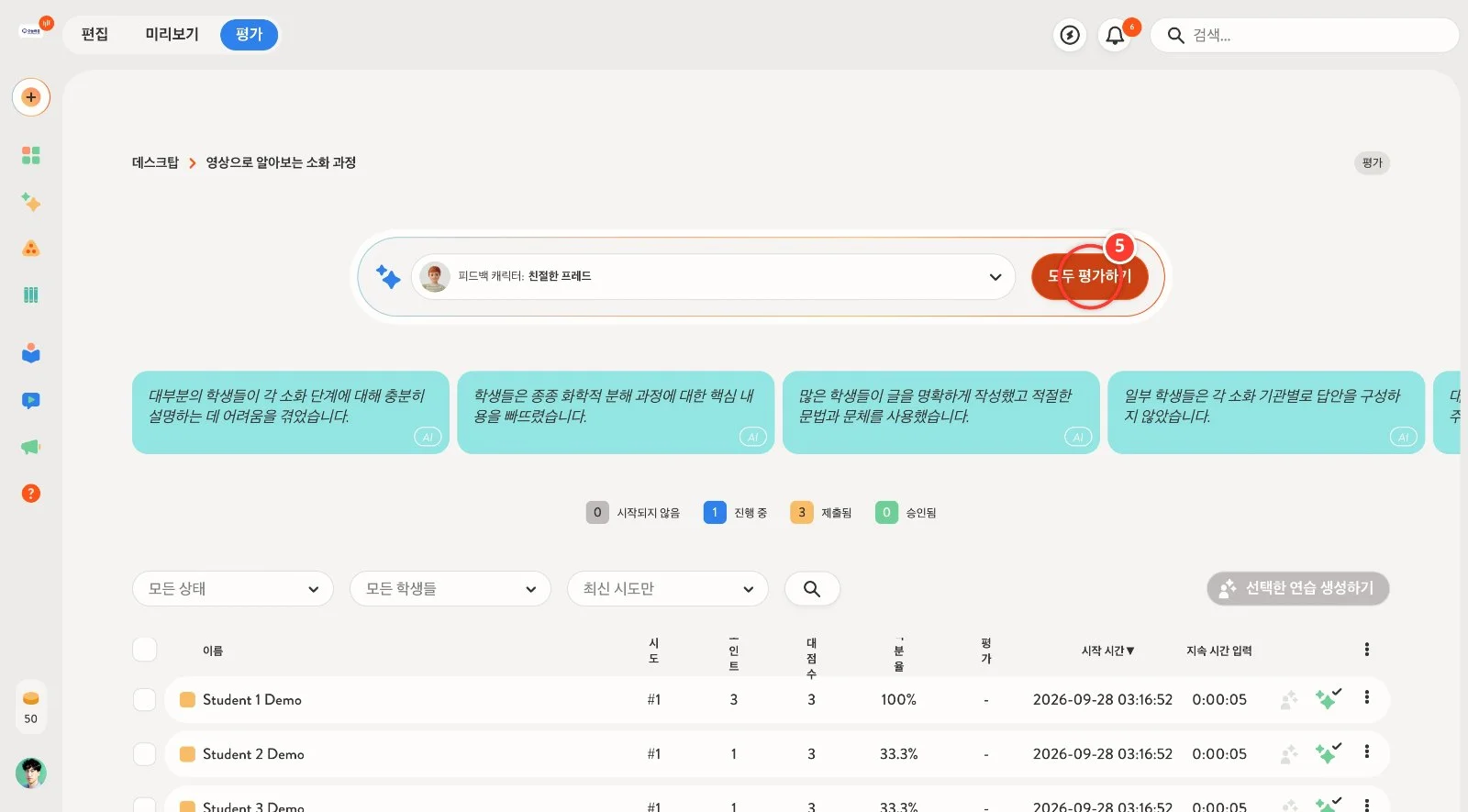Open Student 2 Demo row three-dot menu
This screenshot has height=812, width=1468.
[x=1367, y=751]
